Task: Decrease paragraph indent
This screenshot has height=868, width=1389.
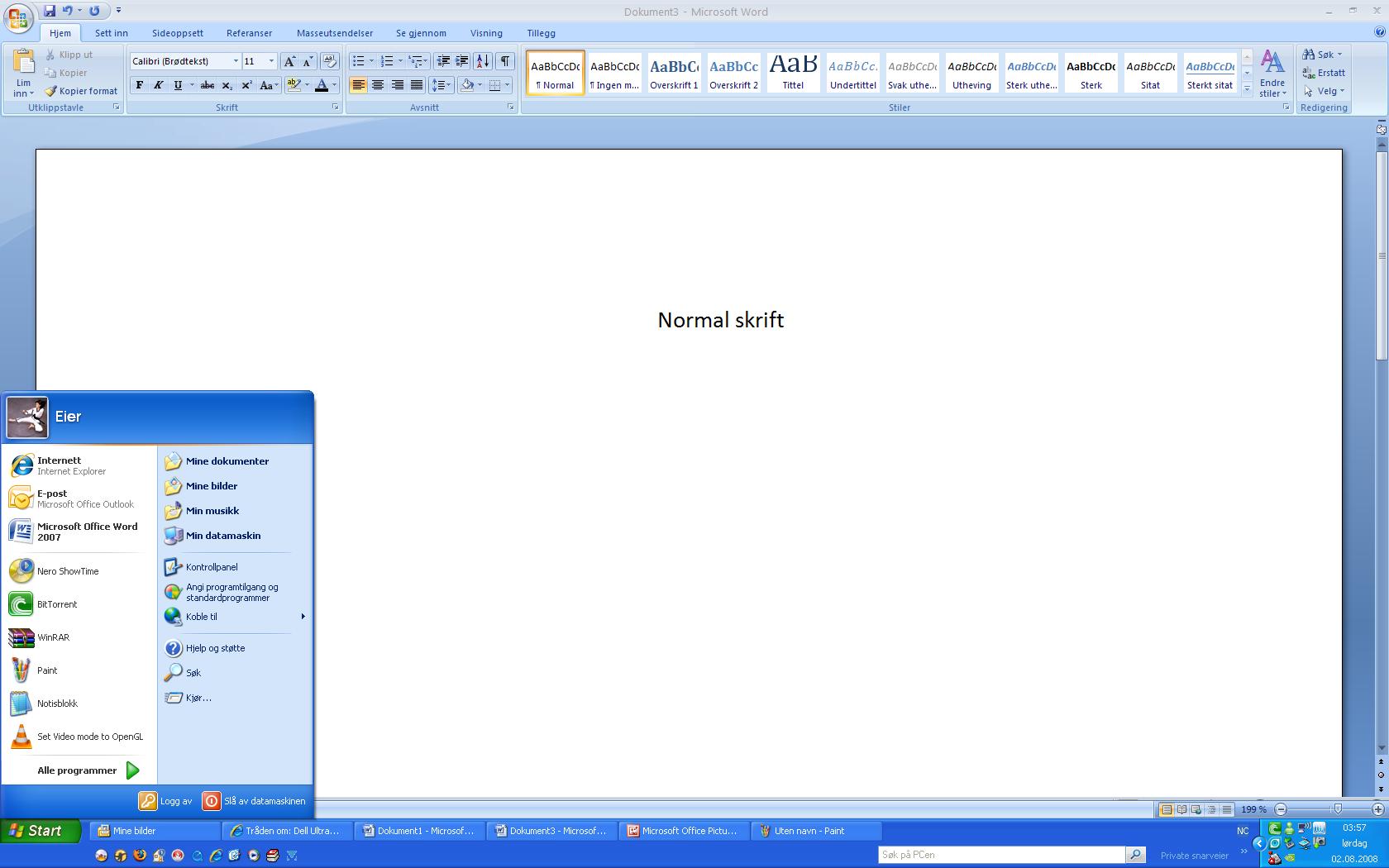Action: coord(443,61)
